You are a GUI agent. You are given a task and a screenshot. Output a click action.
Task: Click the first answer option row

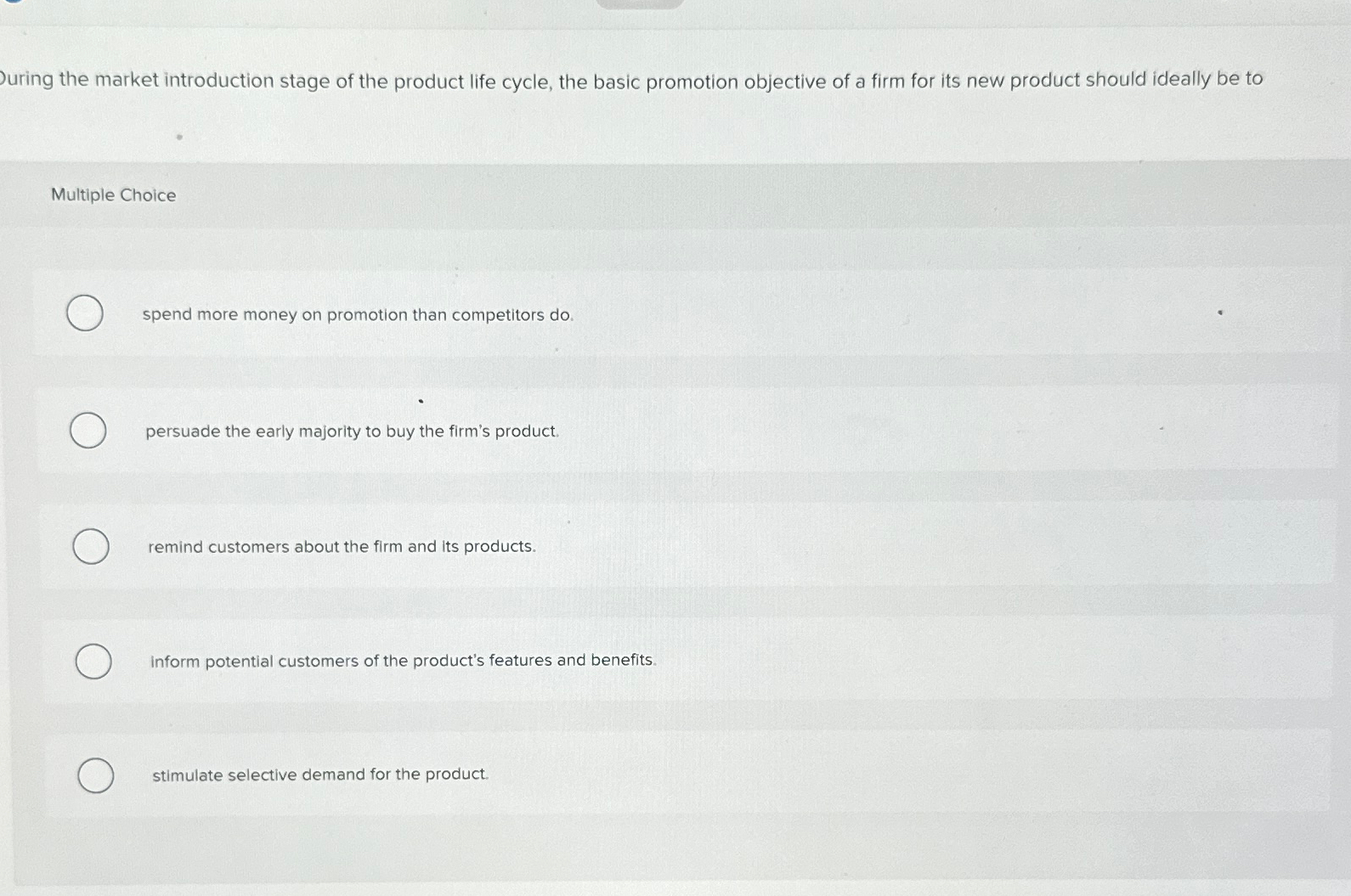[595, 314]
